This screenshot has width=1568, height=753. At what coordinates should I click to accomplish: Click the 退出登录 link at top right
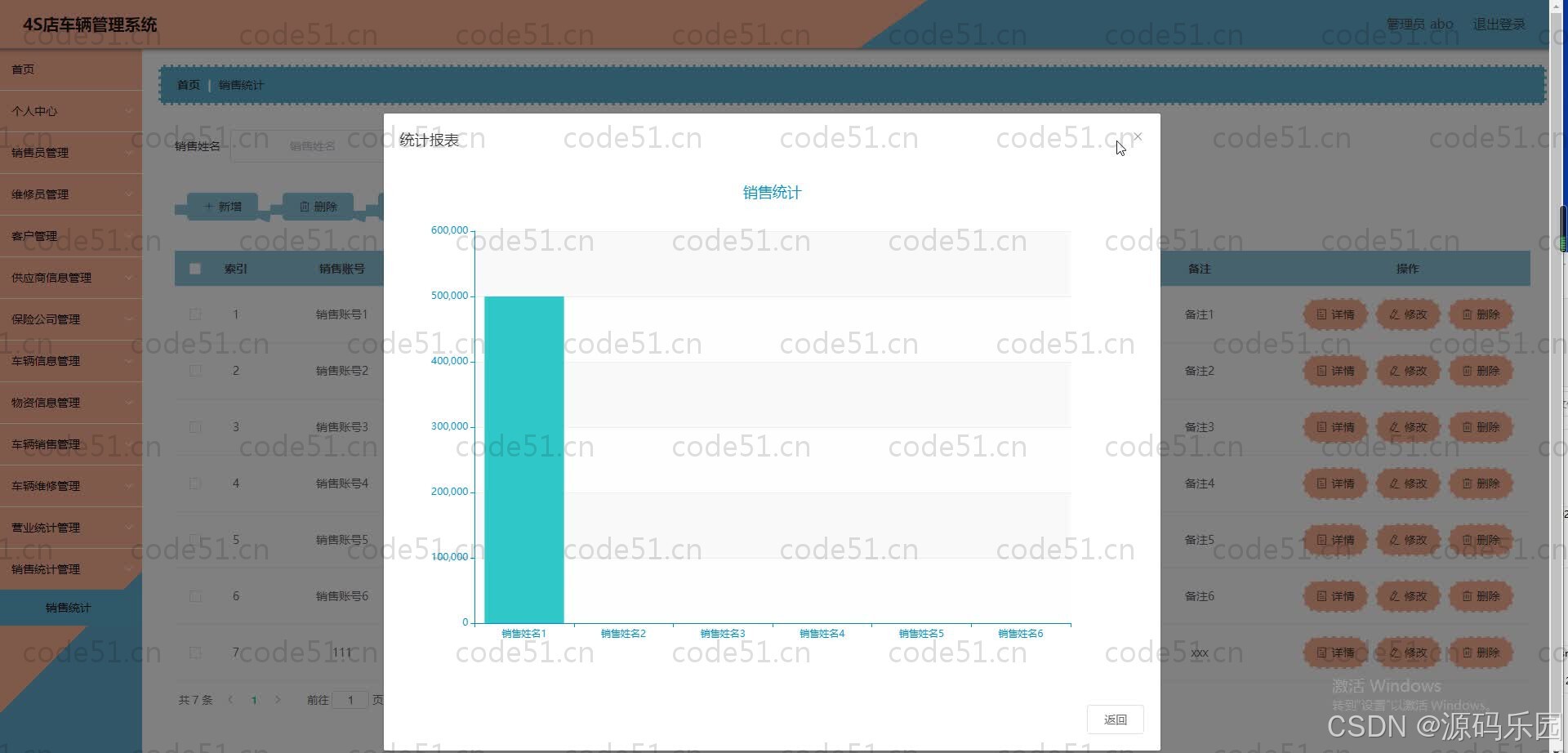(x=1499, y=24)
